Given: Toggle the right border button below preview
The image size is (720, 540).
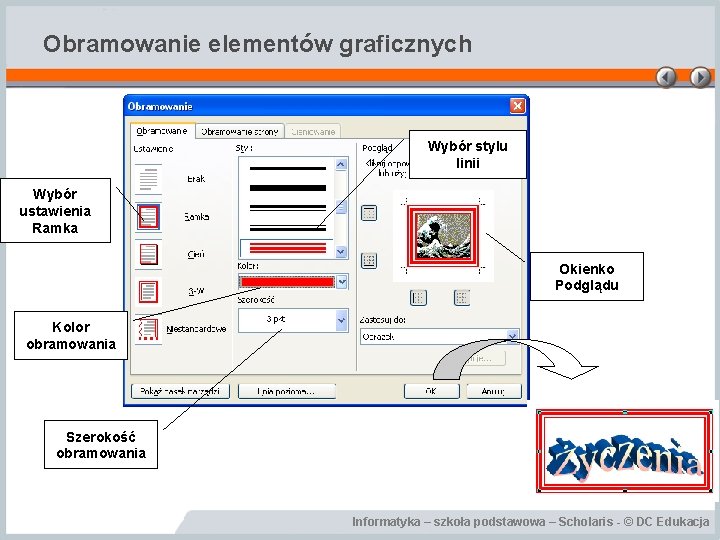Looking at the screenshot, I should (462, 298).
